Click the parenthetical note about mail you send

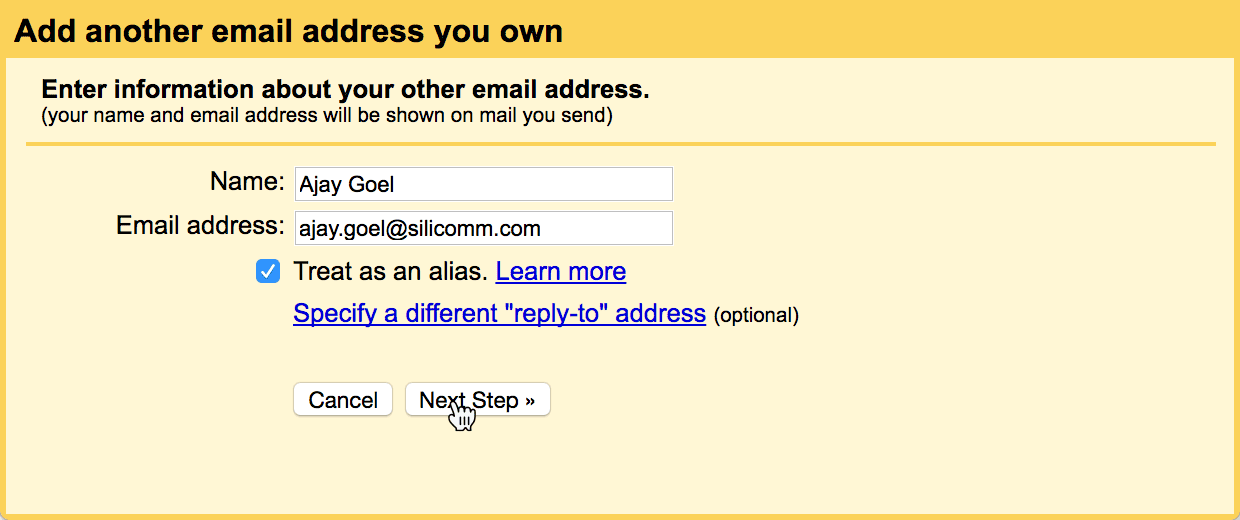pyautogui.click(x=326, y=115)
